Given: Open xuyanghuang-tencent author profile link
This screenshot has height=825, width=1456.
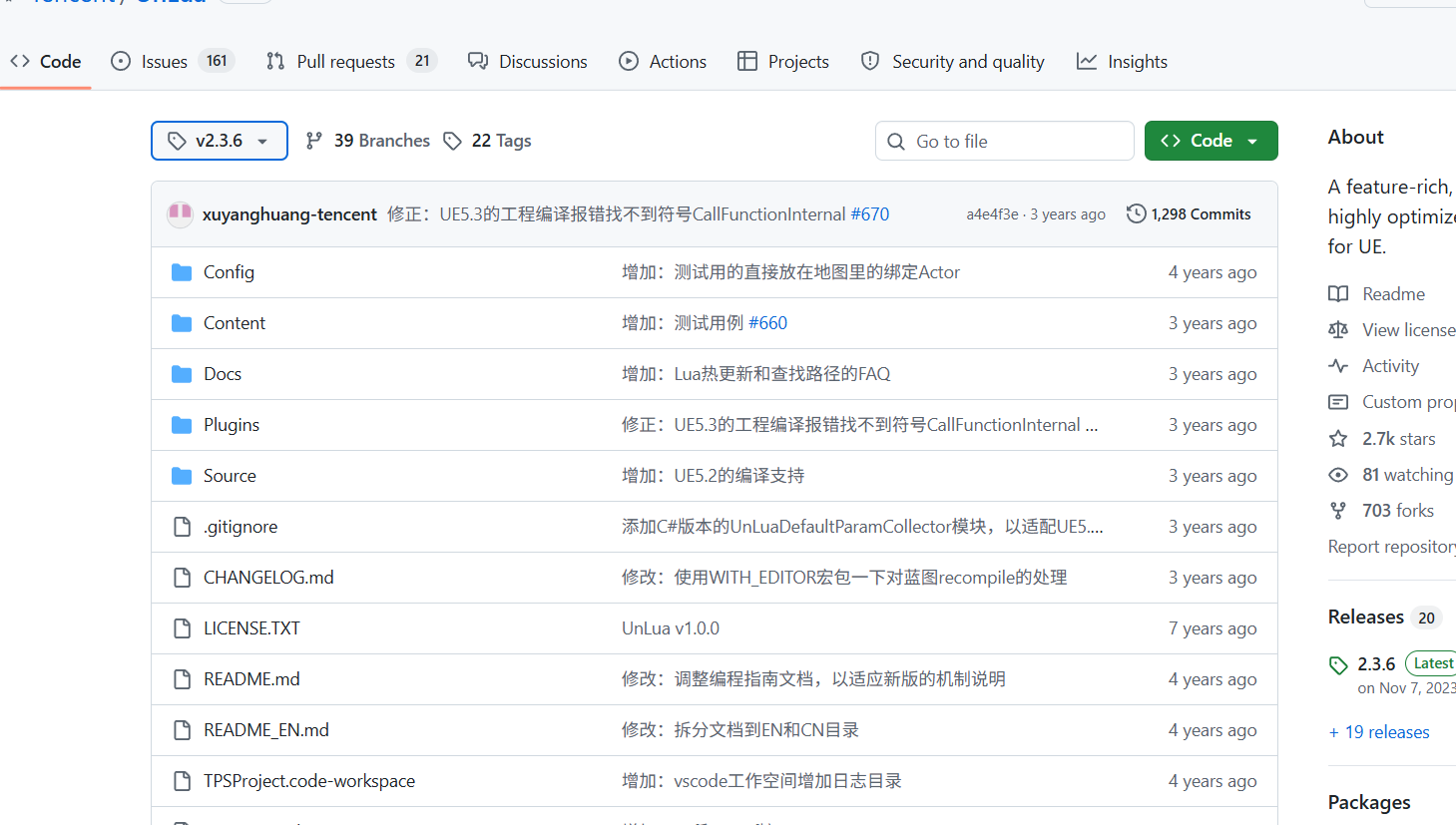Looking at the screenshot, I should [x=289, y=214].
